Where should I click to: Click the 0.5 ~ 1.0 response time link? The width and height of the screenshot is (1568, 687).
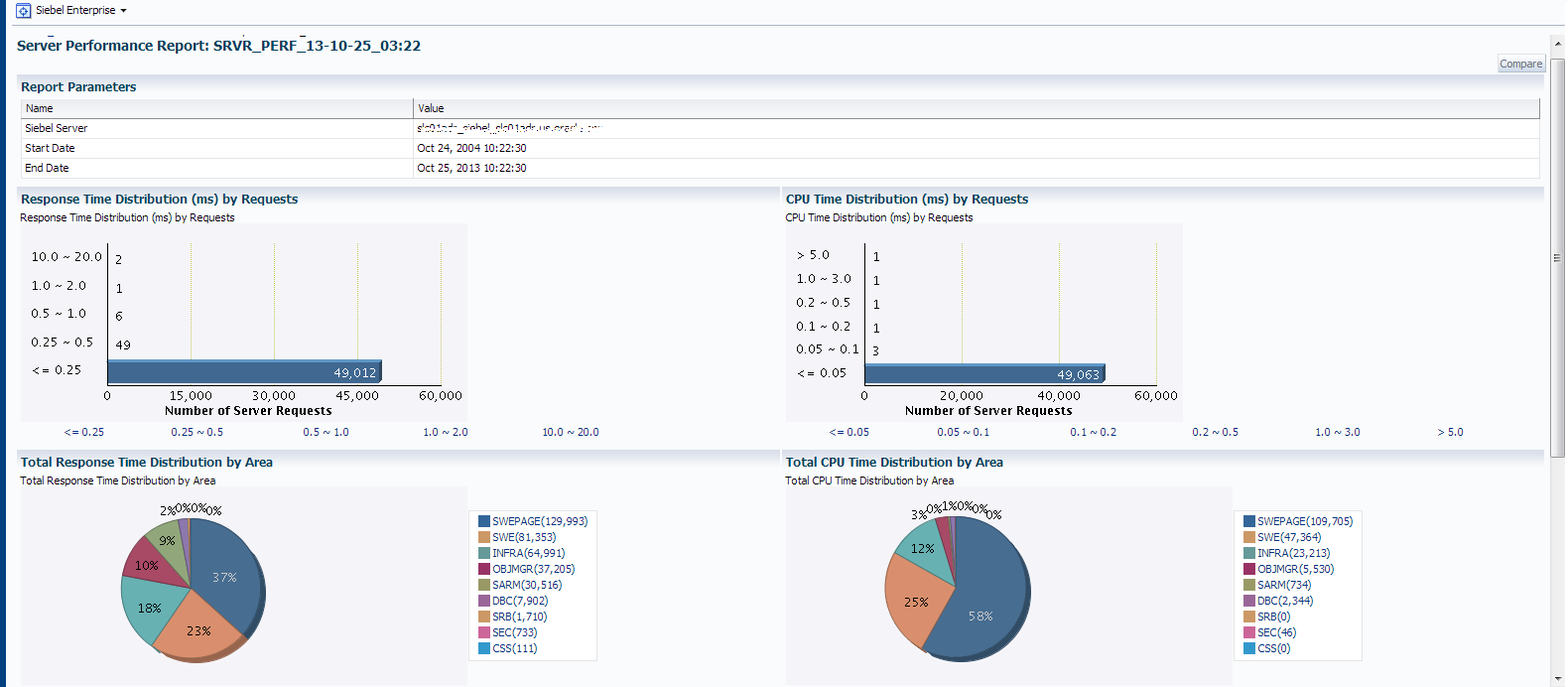coord(326,432)
